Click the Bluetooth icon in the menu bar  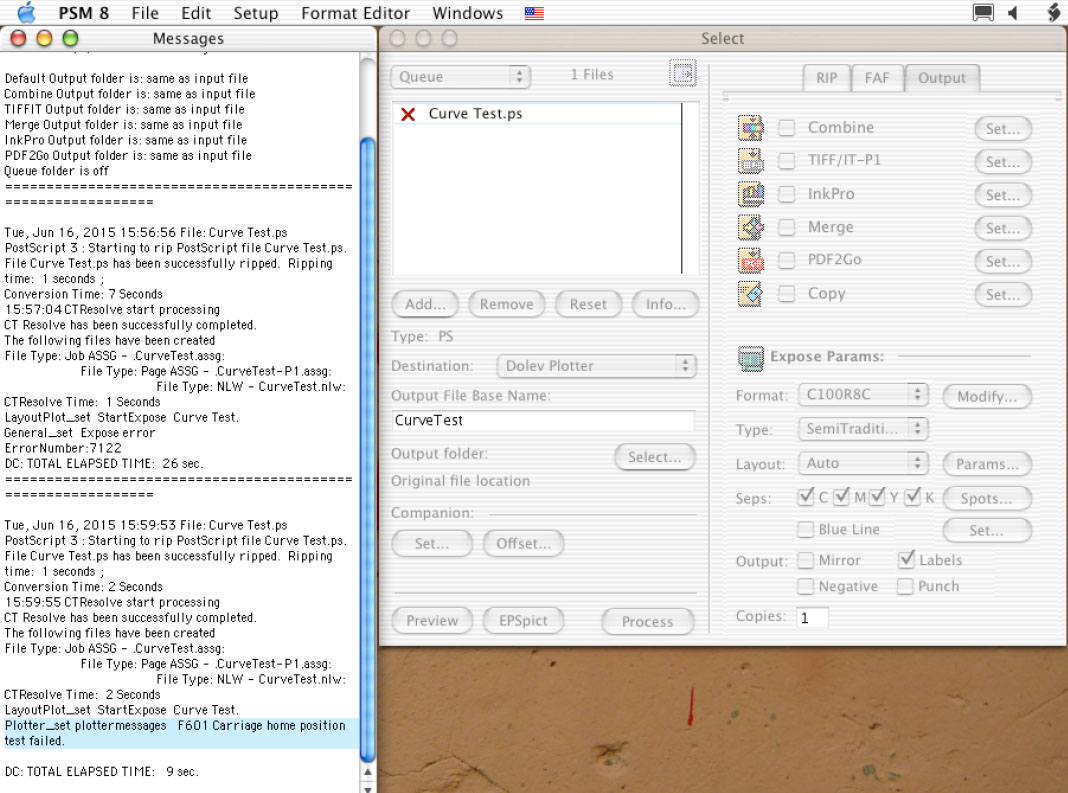click(x=1053, y=13)
